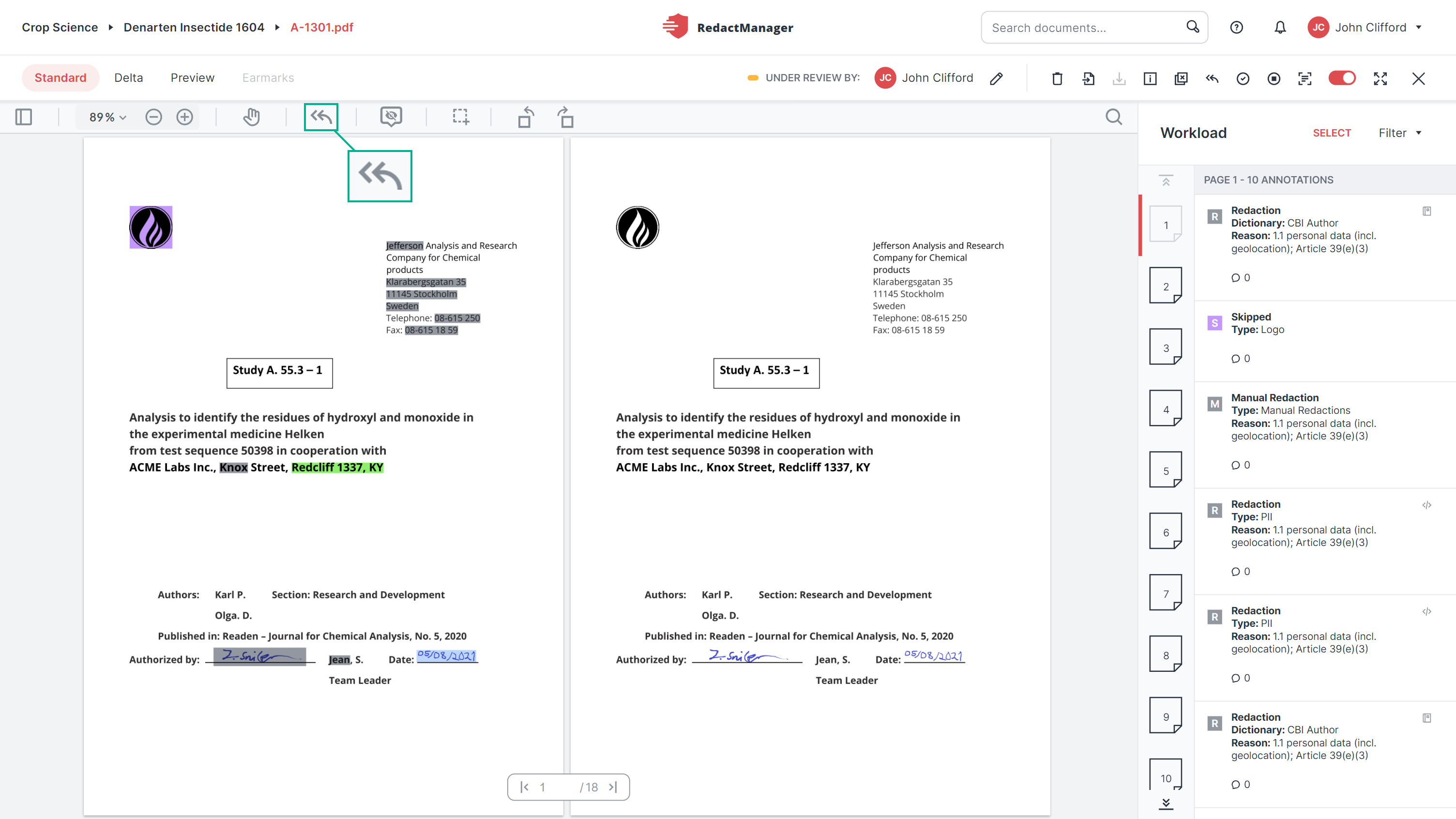Open the John Clifford account dropdown

pyautogui.click(x=1365, y=27)
